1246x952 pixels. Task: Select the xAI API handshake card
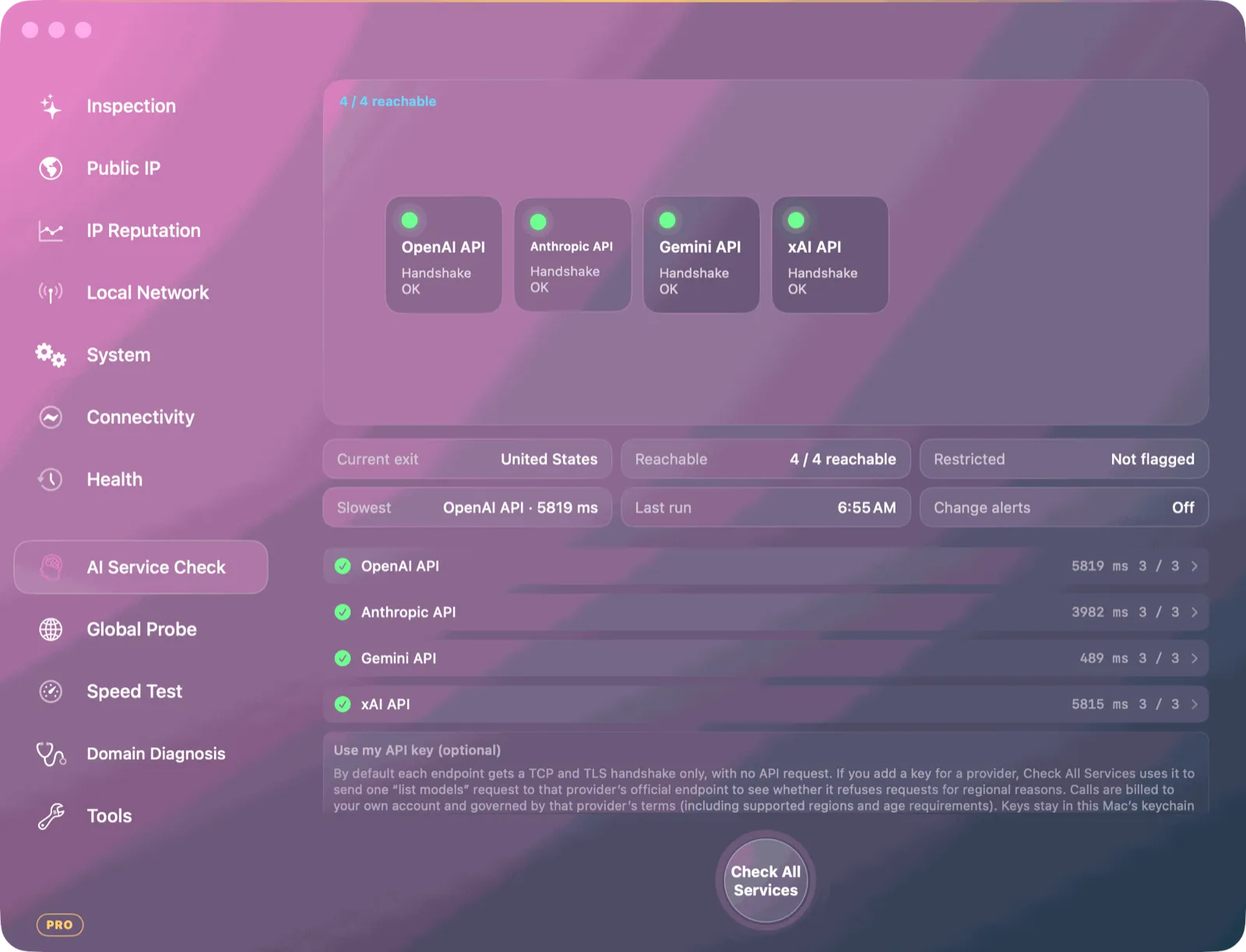(x=830, y=255)
